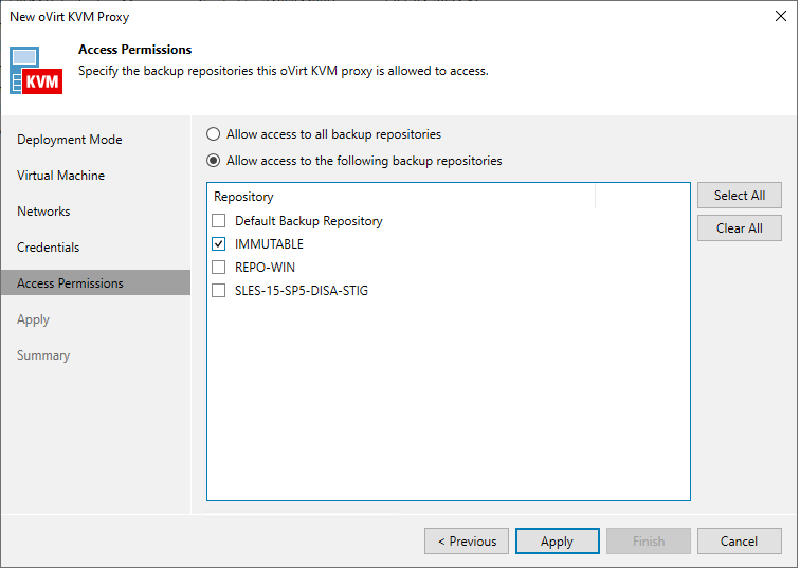Select Allow access to all backup repositories

(x=213, y=134)
